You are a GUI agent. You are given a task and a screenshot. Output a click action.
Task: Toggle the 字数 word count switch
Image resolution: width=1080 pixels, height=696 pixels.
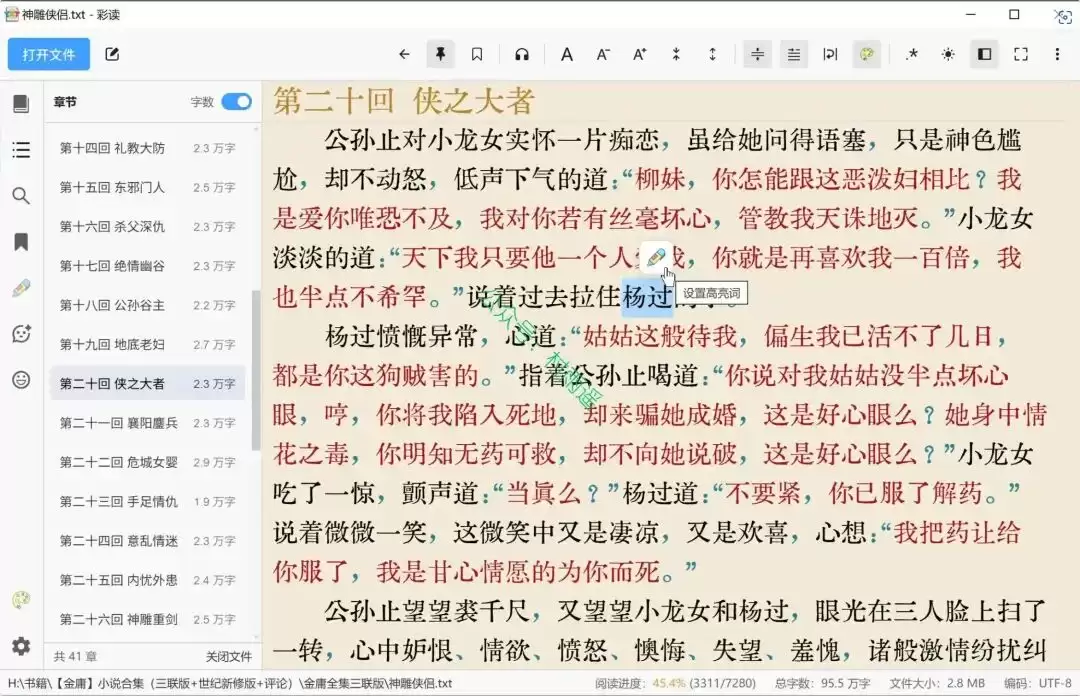pyautogui.click(x=236, y=102)
